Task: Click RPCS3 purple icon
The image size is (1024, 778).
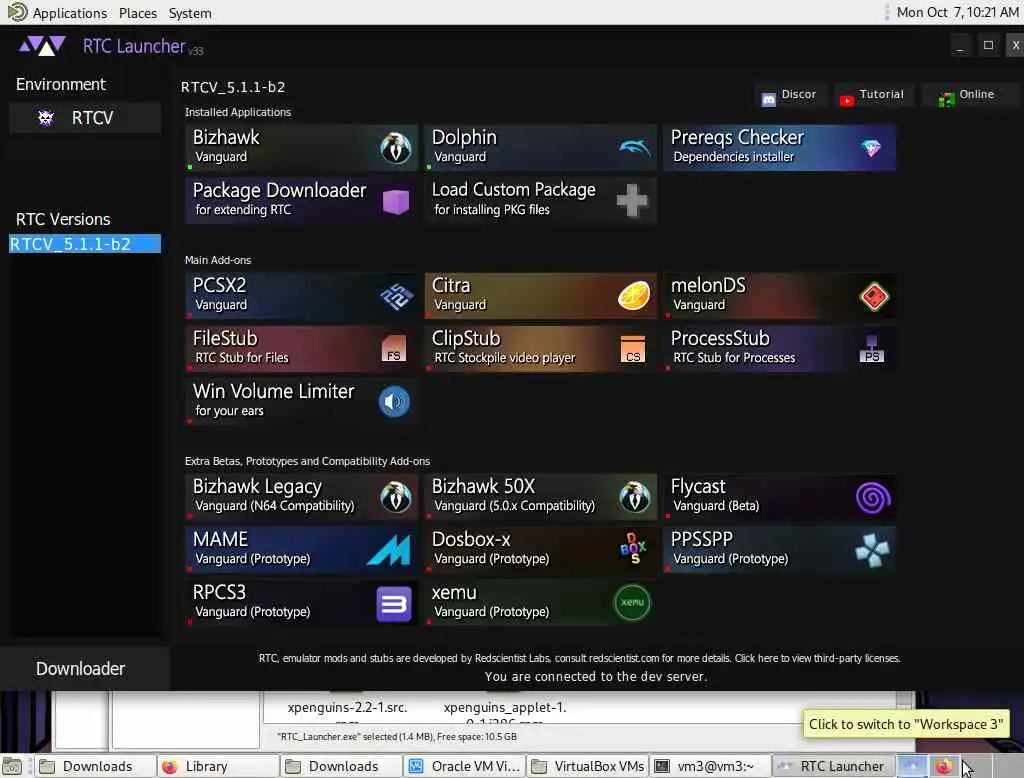Action: click(x=394, y=604)
